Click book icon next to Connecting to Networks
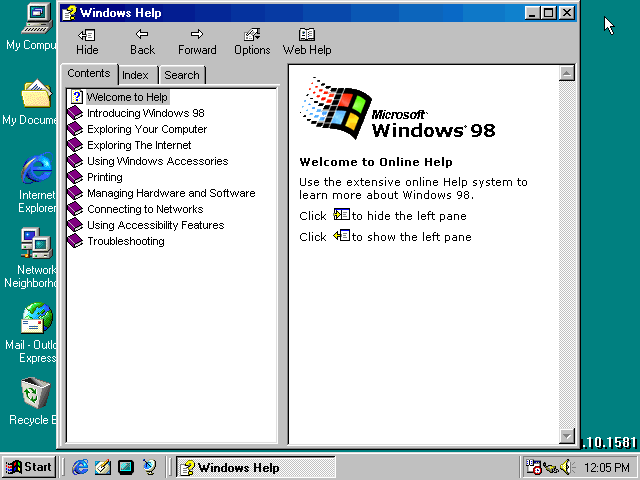The height and width of the screenshot is (480, 640). coord(75,209)
